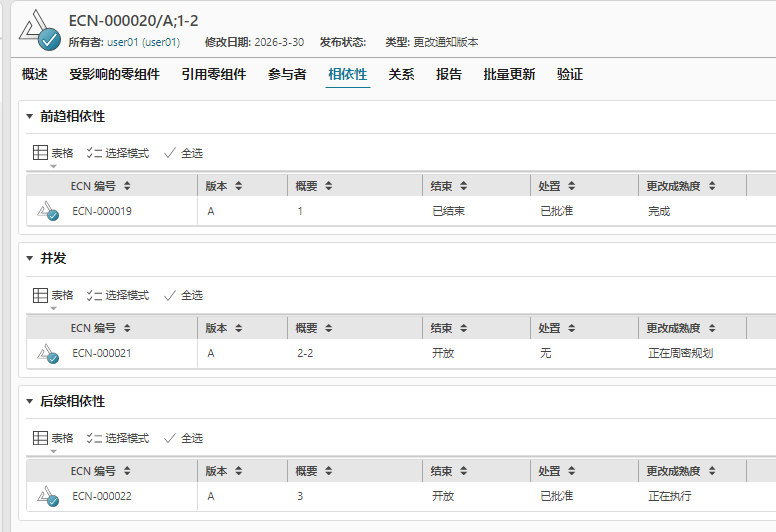Toggle 选择模式 in 后续相依性 section

(x=118, y=438)
